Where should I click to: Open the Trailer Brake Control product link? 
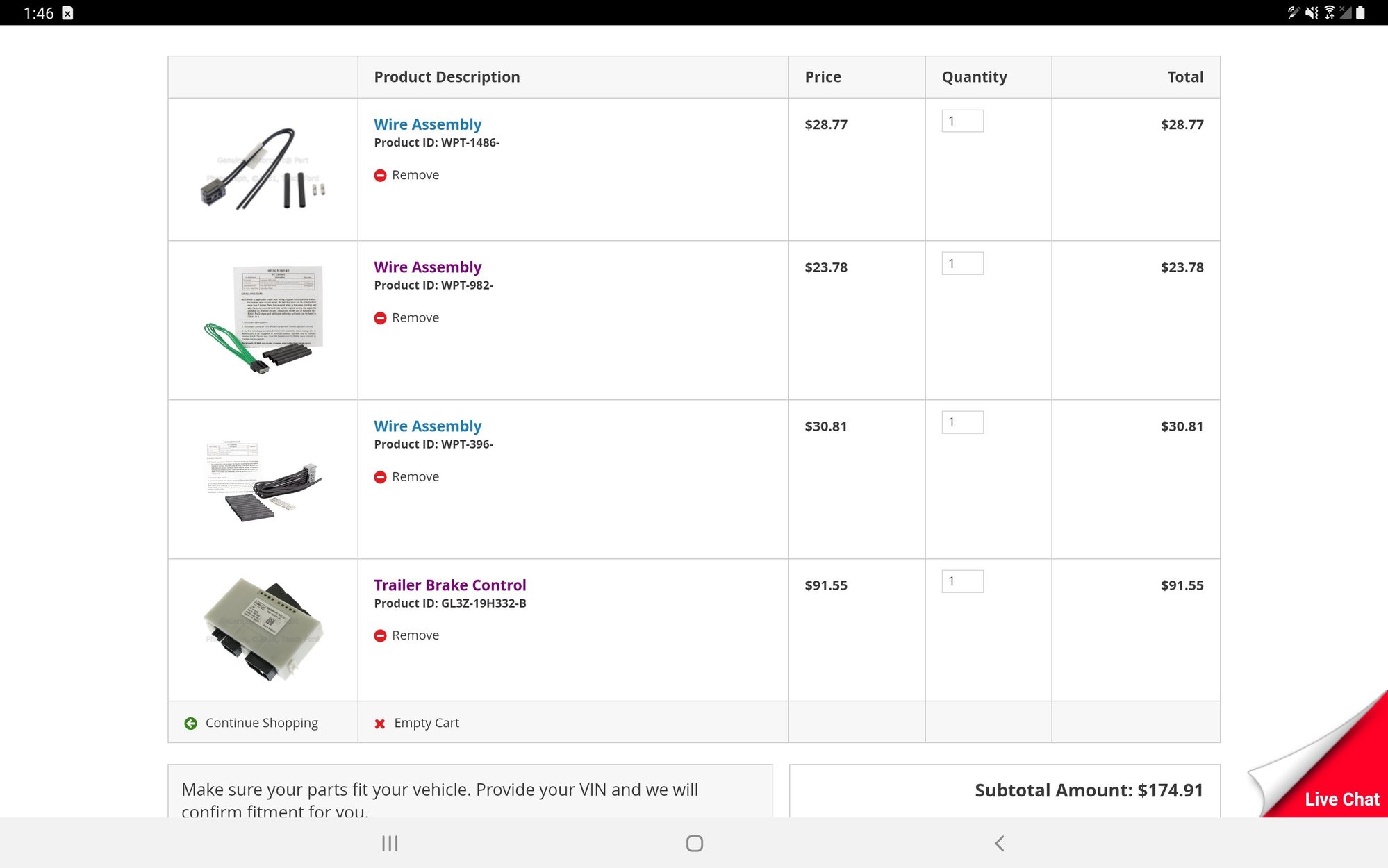click(x=449, y=585)
